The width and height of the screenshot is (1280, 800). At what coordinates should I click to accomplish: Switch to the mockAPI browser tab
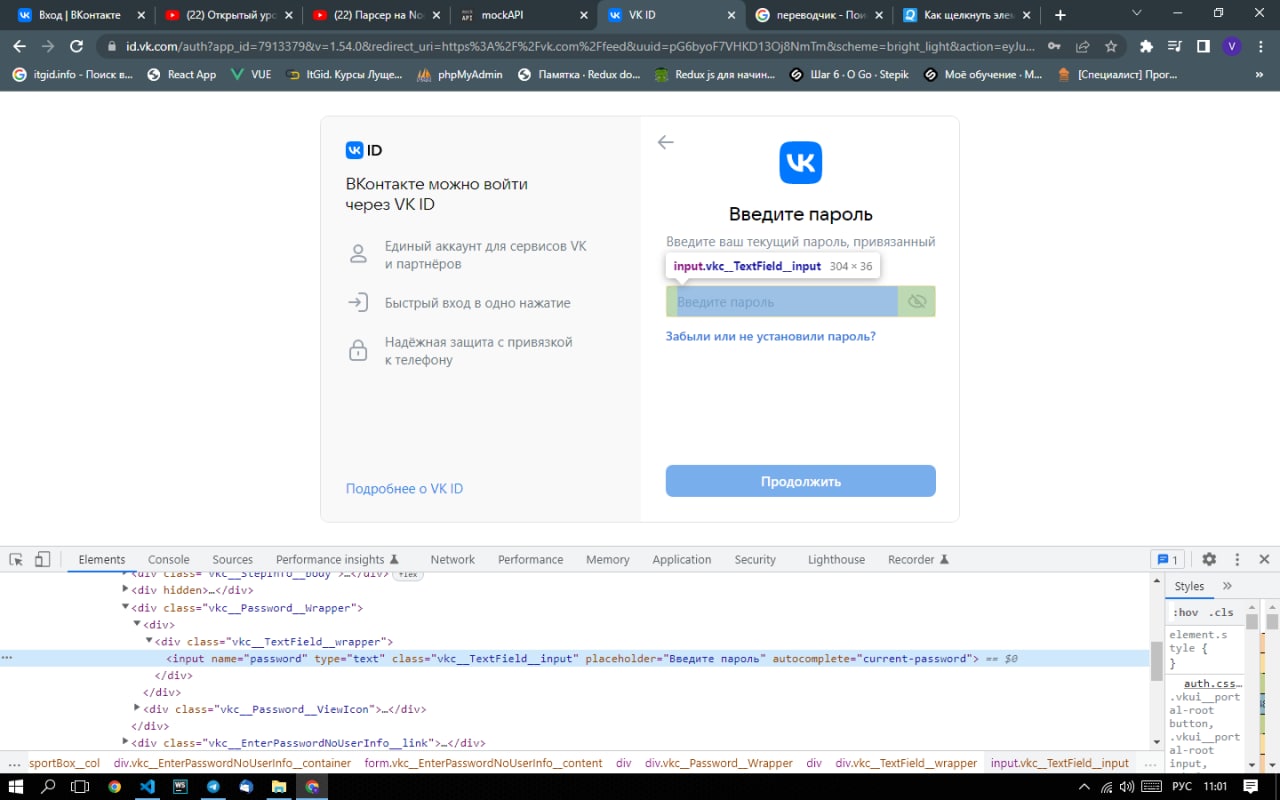click(x=524, y=15)
